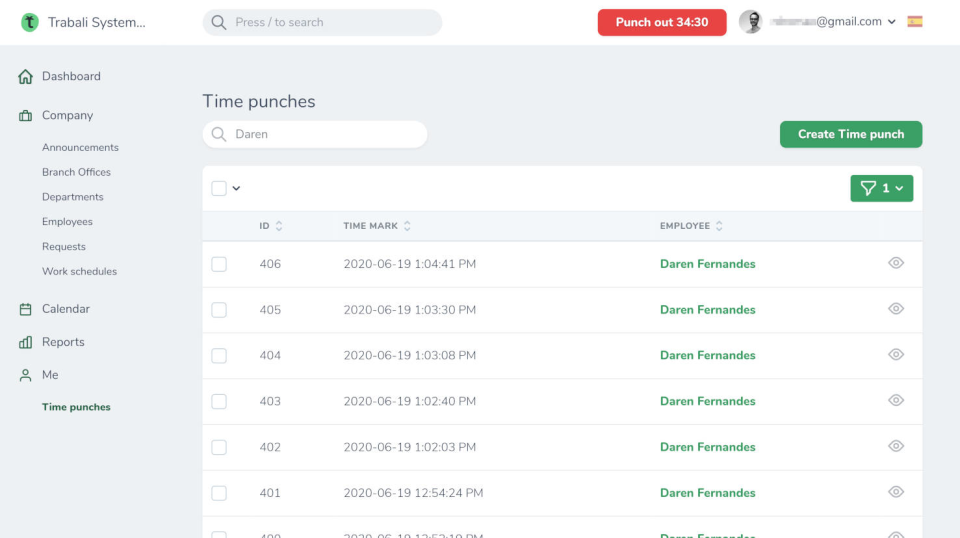Expand the account email dropdown

[x=891, y=22]
